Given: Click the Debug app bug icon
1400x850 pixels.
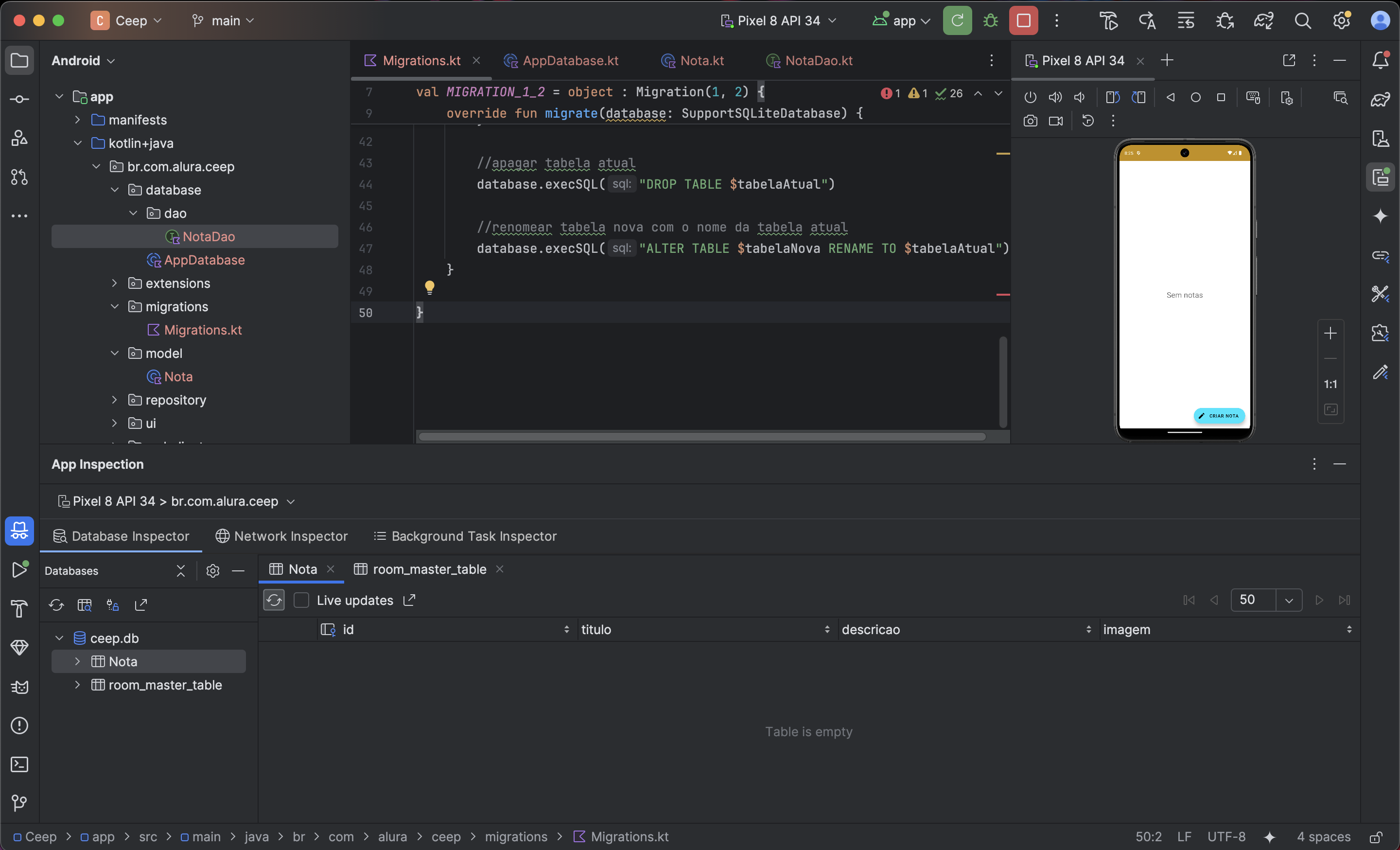Looking at the screenshot, I should click(x=990, y=21).
